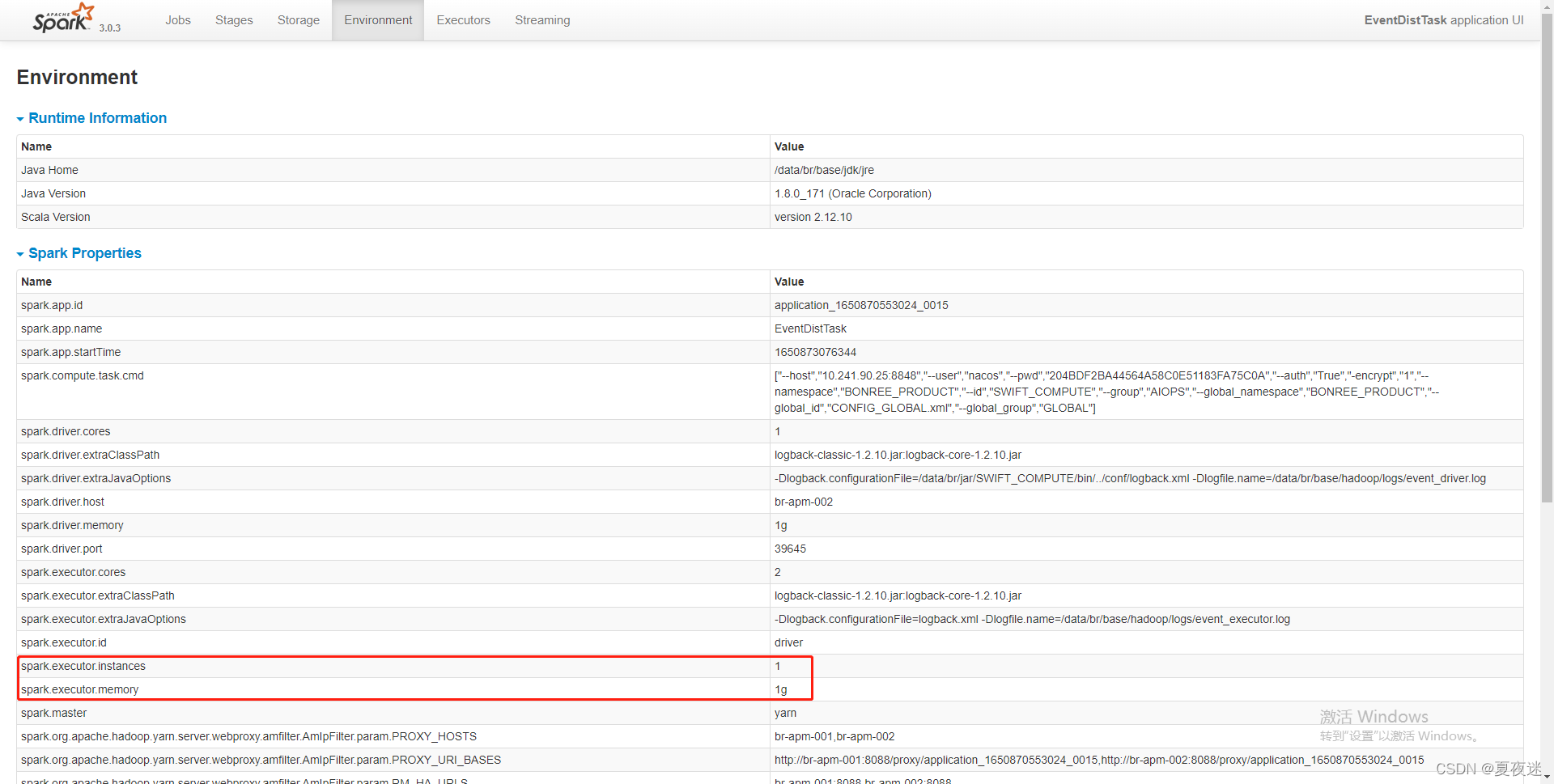The height and width of the screenshot is (784, 1554).
Task: Select the spark.executor.extraClassPath property name
Action: coord(98,595)
